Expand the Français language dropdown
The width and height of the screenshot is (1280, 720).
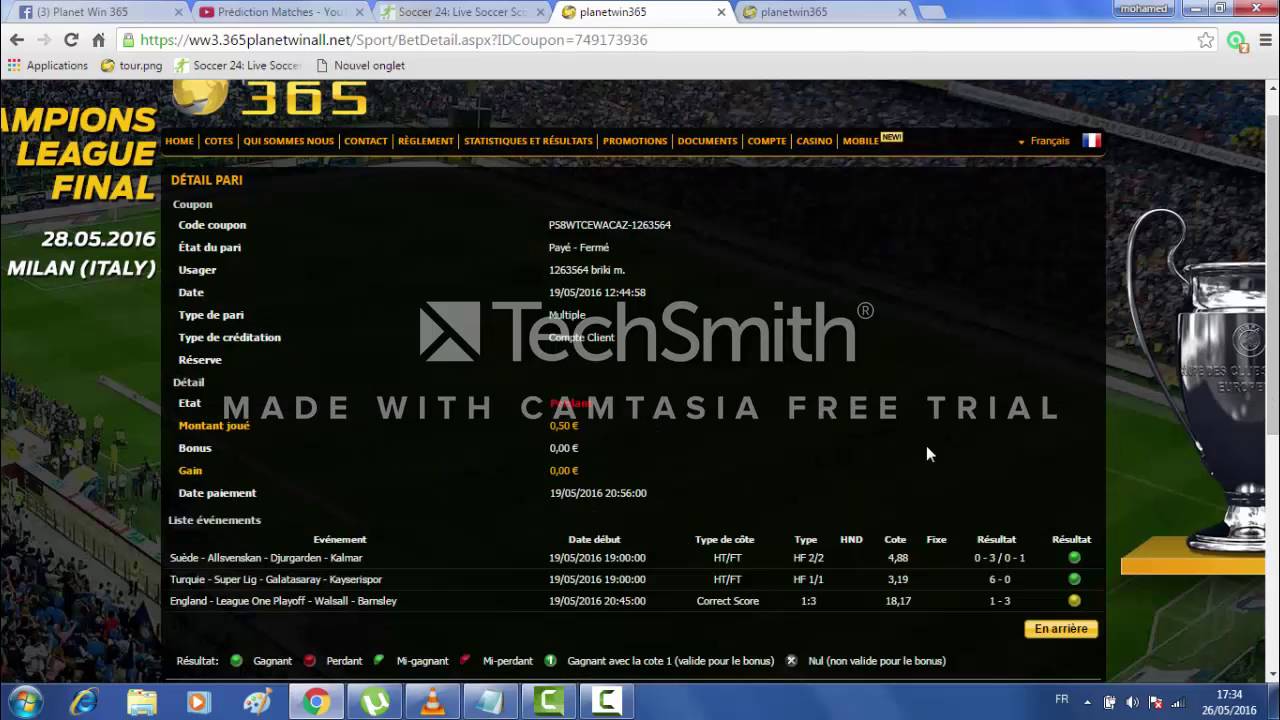(x=1044, y=141)
